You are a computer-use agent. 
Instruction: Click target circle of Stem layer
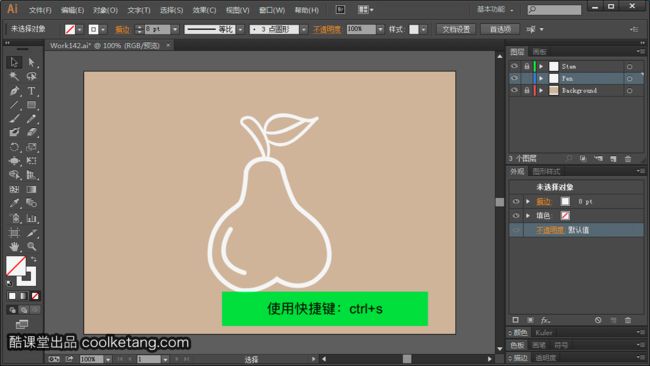click(629, 66)
